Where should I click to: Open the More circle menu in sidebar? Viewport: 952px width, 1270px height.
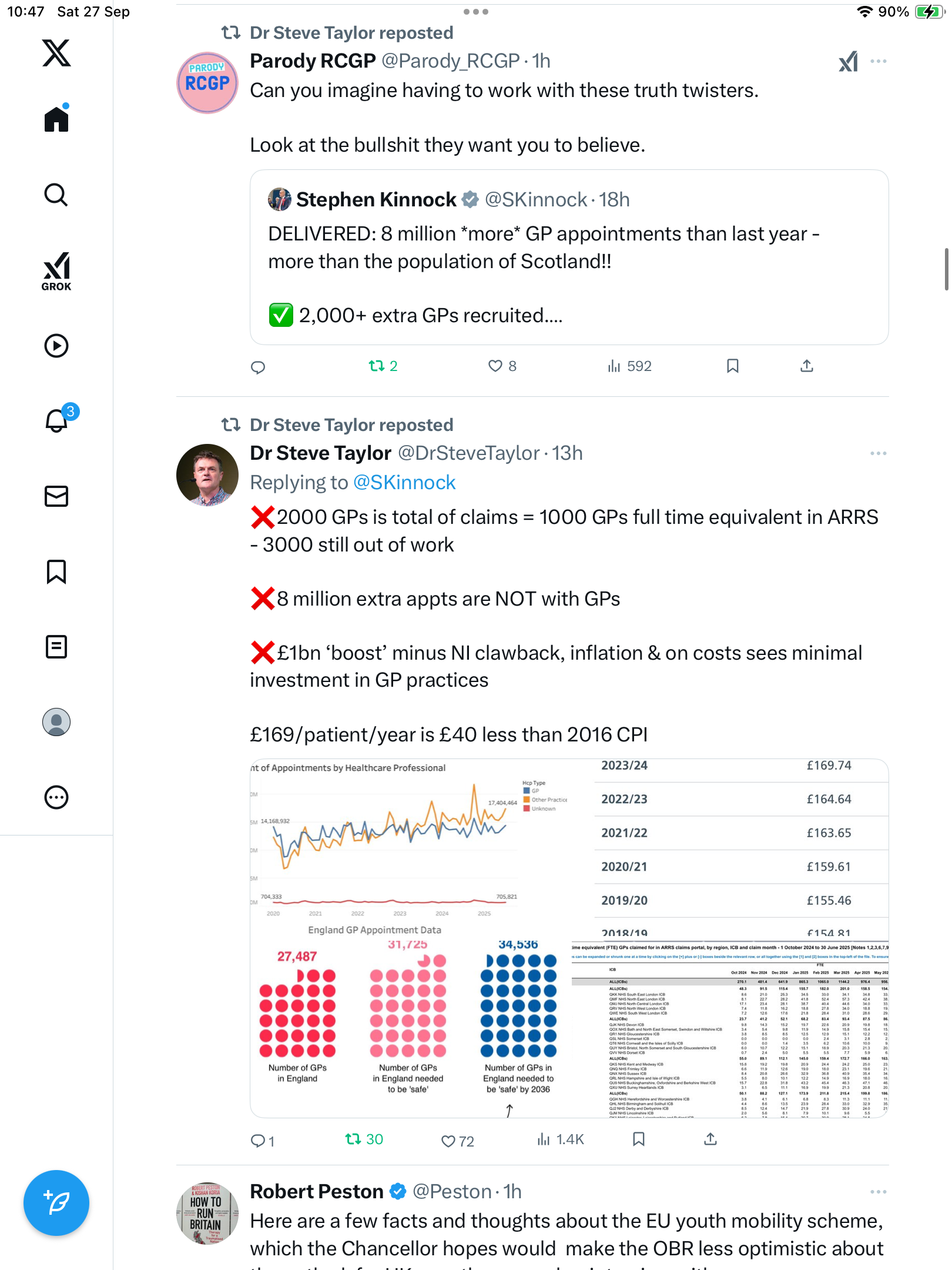tap(56, 797)
